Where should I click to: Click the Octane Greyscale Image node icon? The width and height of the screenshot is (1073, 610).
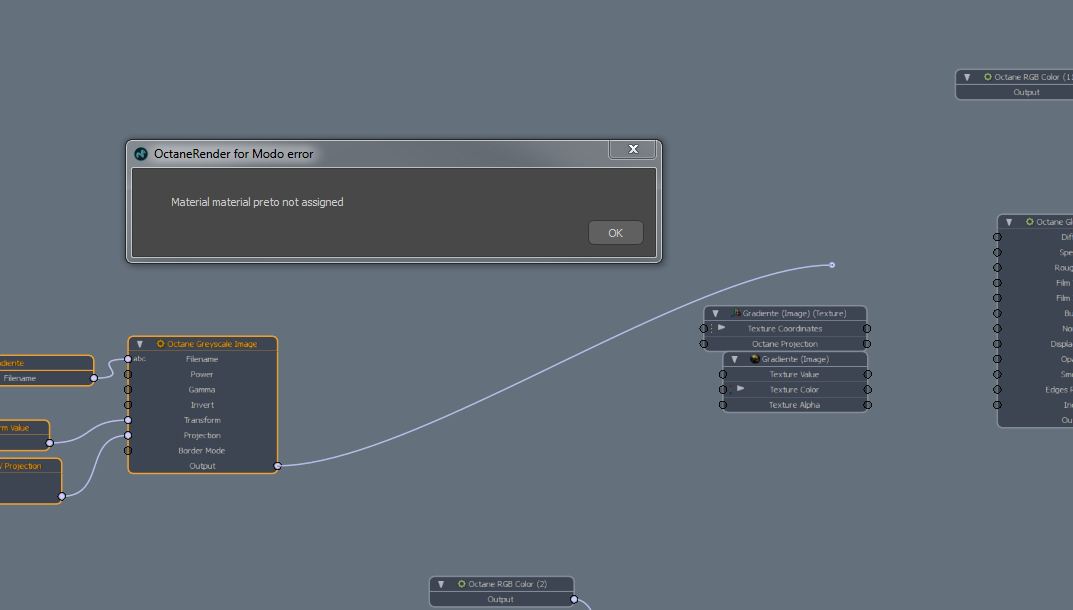pos(161,344)
